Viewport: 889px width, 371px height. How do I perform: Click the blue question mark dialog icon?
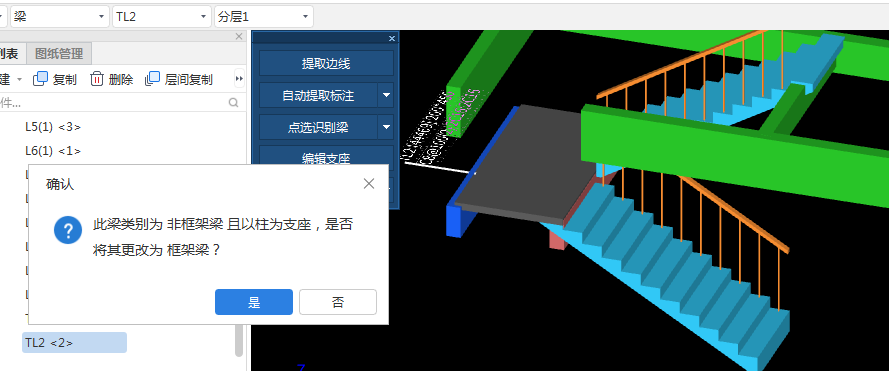click(x=68, y=230)
